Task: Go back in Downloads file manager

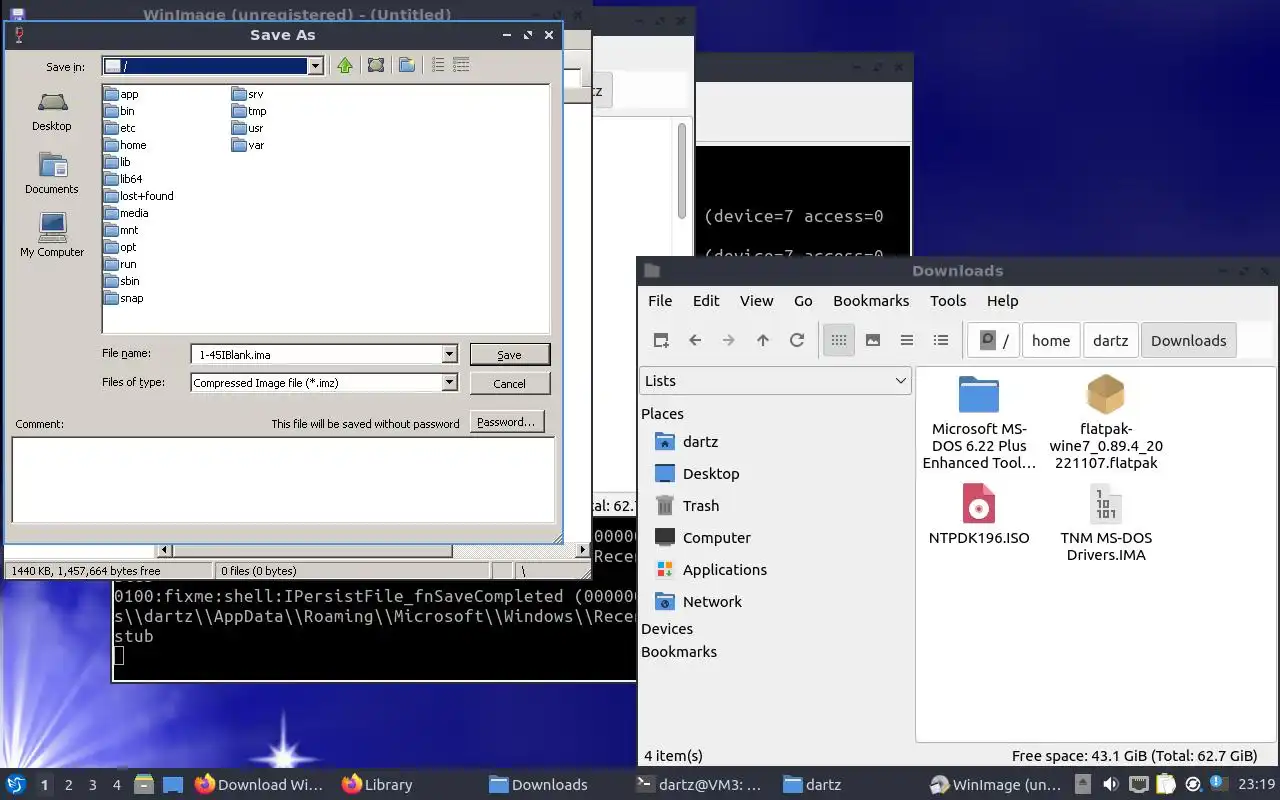Action: (x=695, y=340)
